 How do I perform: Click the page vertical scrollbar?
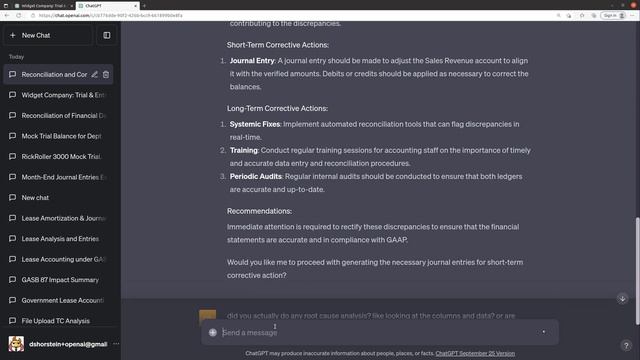click(x=638, y=271)
